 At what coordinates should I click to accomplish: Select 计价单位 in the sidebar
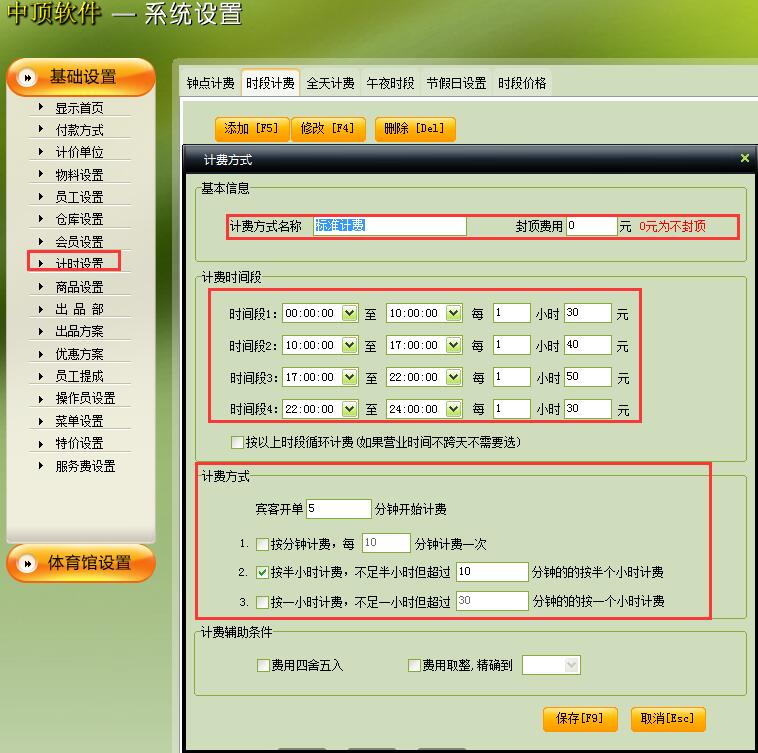[79, 152]
